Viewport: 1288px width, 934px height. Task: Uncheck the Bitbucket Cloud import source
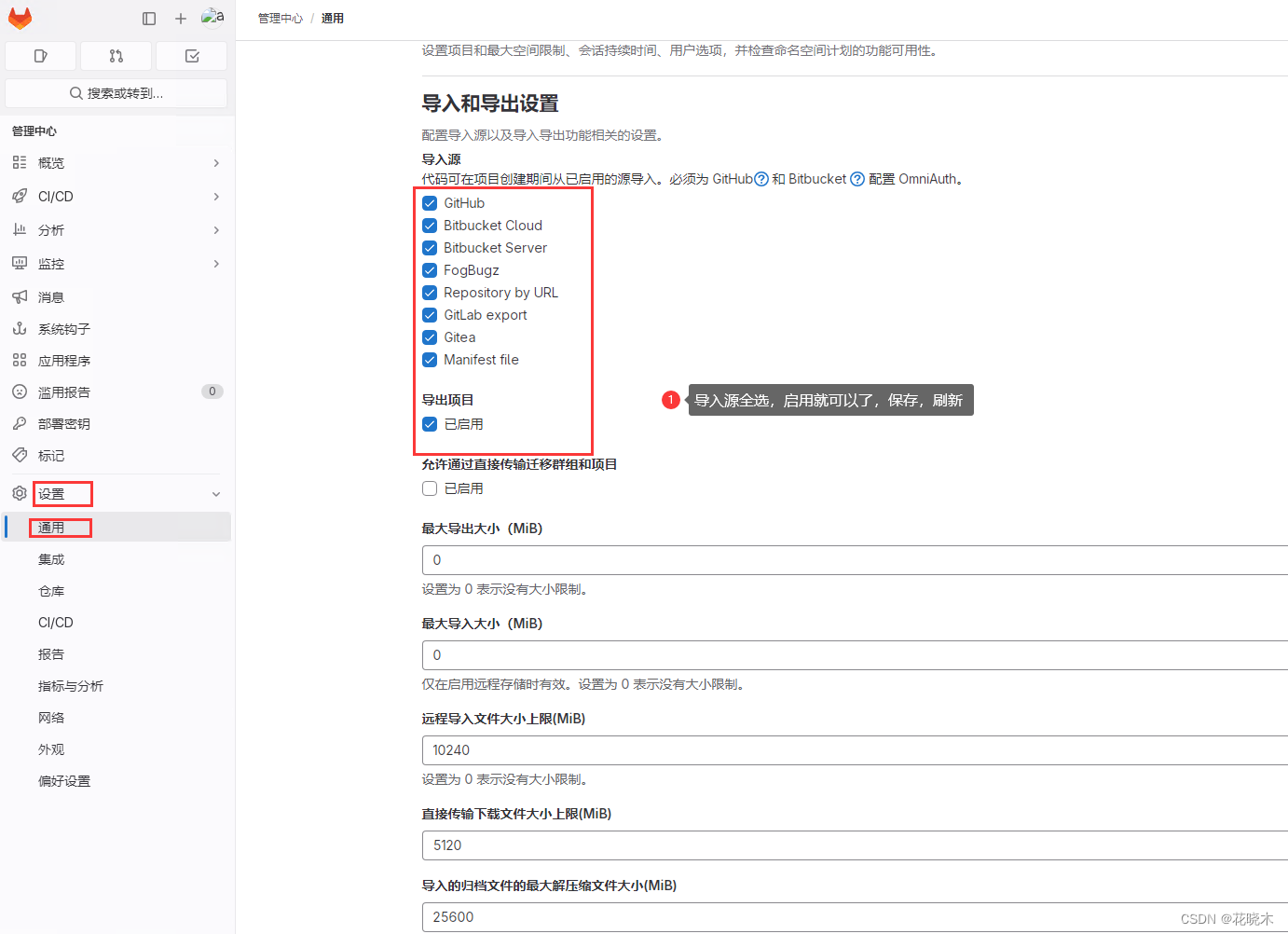[x=430, y=226]
